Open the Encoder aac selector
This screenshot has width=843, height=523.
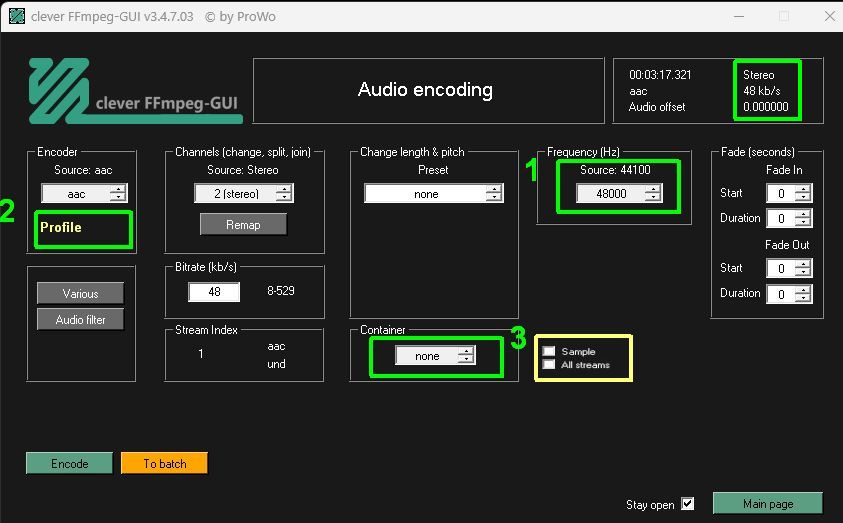pos(84,194)
